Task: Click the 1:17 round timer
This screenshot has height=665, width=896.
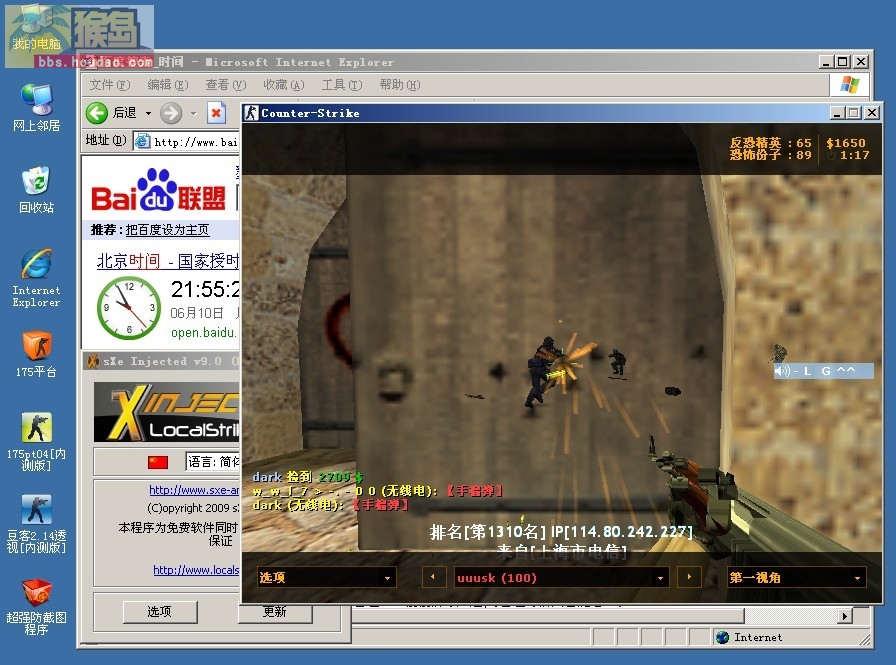Action: click(x=854, y=155)
